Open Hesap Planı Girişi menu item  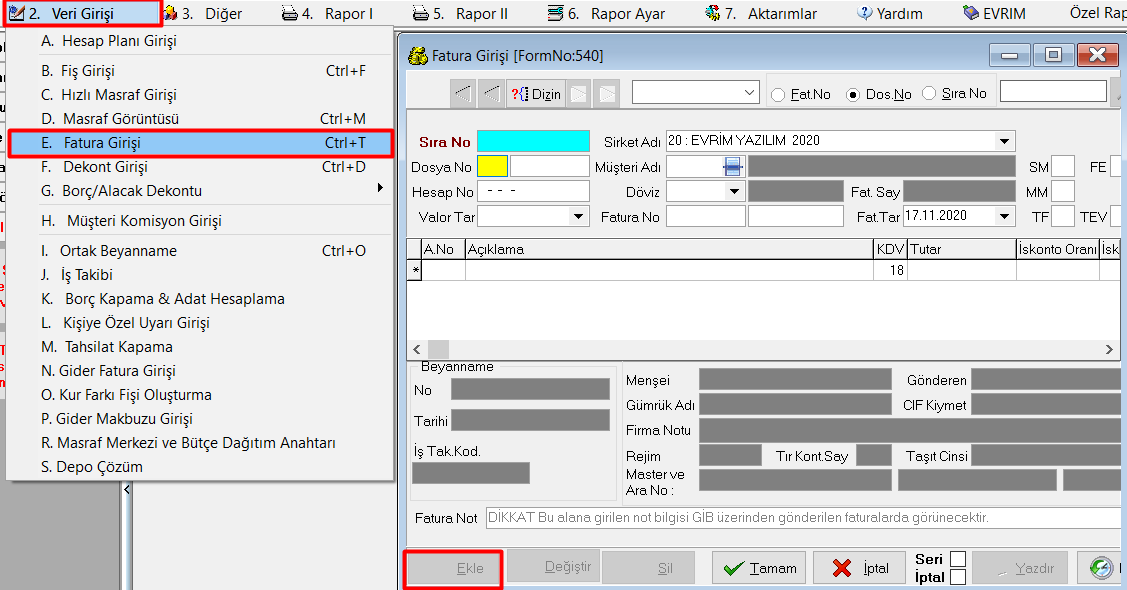coord(201,41)
